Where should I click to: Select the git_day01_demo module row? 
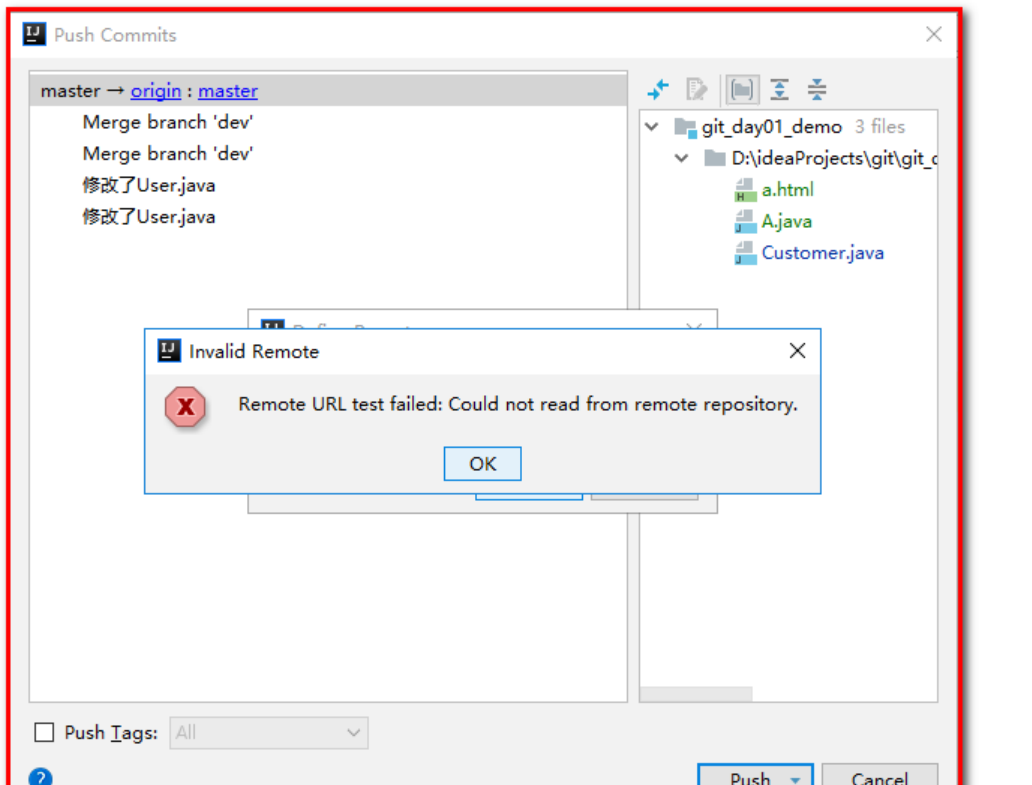pos(788,126)
